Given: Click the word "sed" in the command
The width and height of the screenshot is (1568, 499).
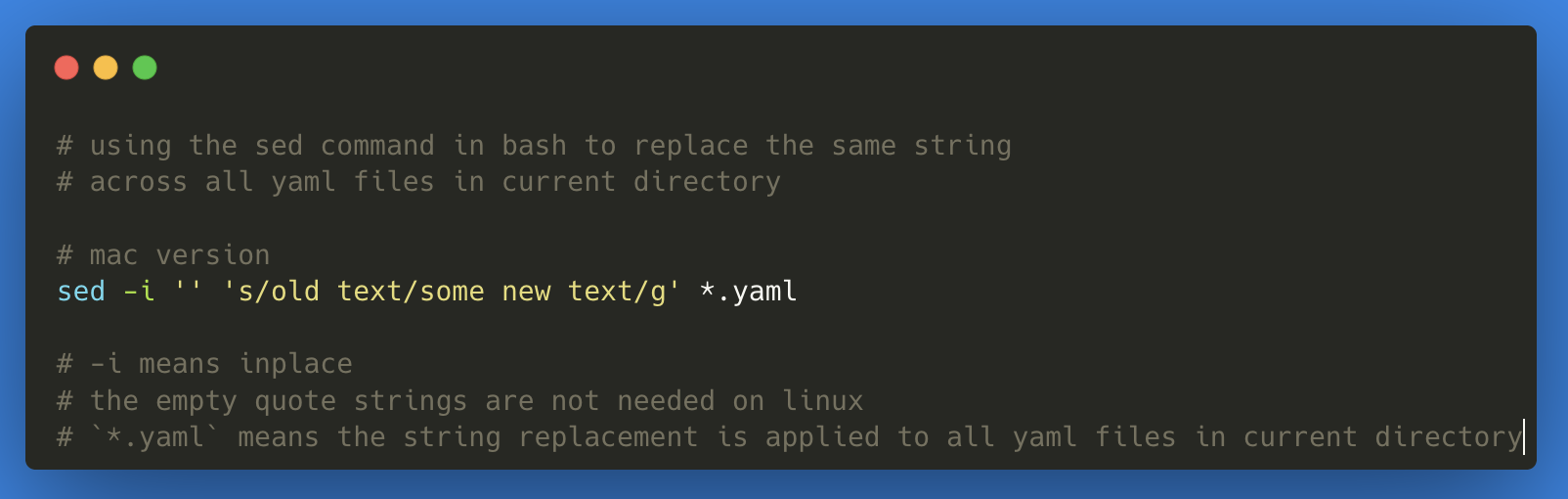Looking at the screenshot, I should coord(81,292).
